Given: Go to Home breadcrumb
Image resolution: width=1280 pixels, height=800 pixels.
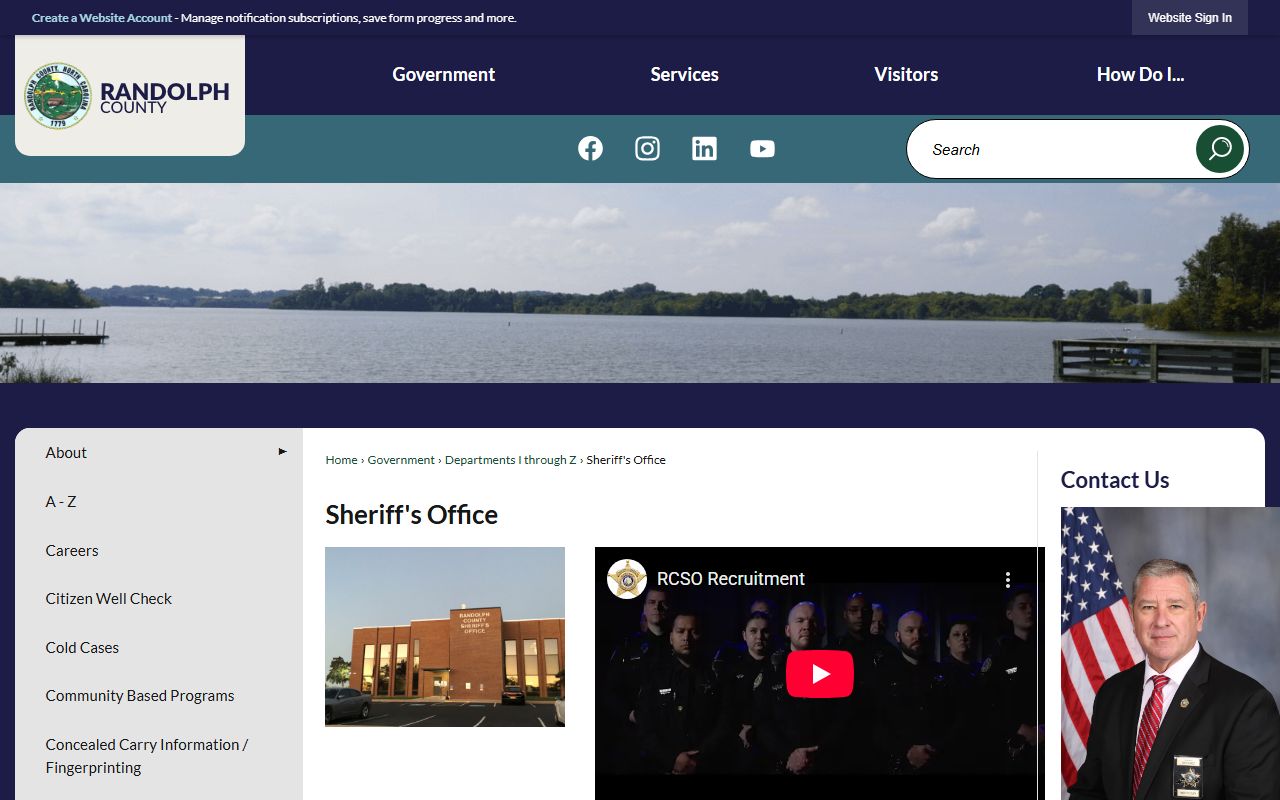Looking at the screenshot, I should coord(341,460).
